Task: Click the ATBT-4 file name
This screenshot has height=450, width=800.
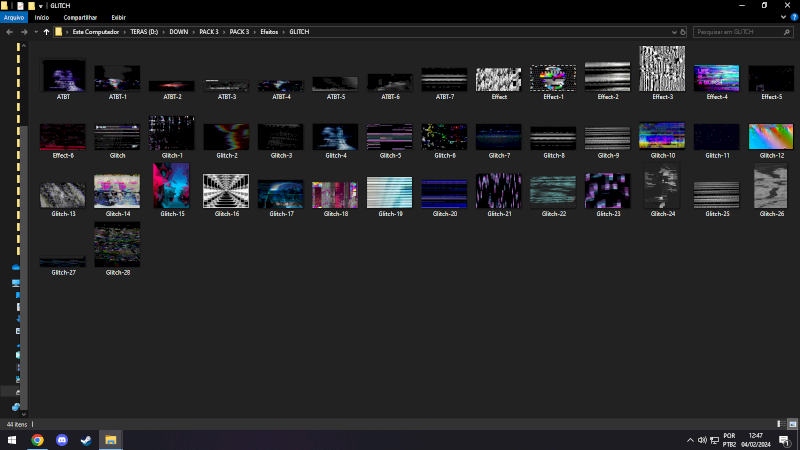Action: click(x=281, y=96)
